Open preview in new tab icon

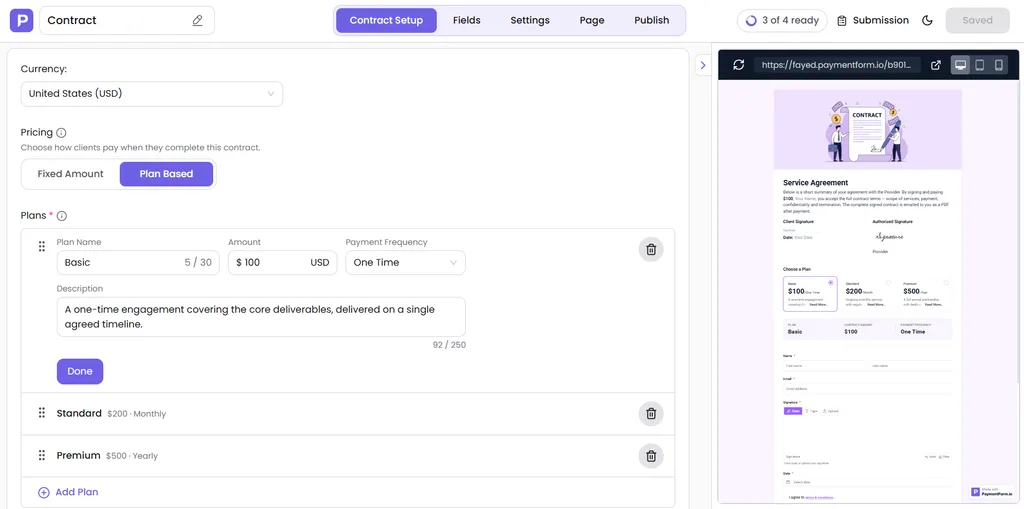coord(936,65)
